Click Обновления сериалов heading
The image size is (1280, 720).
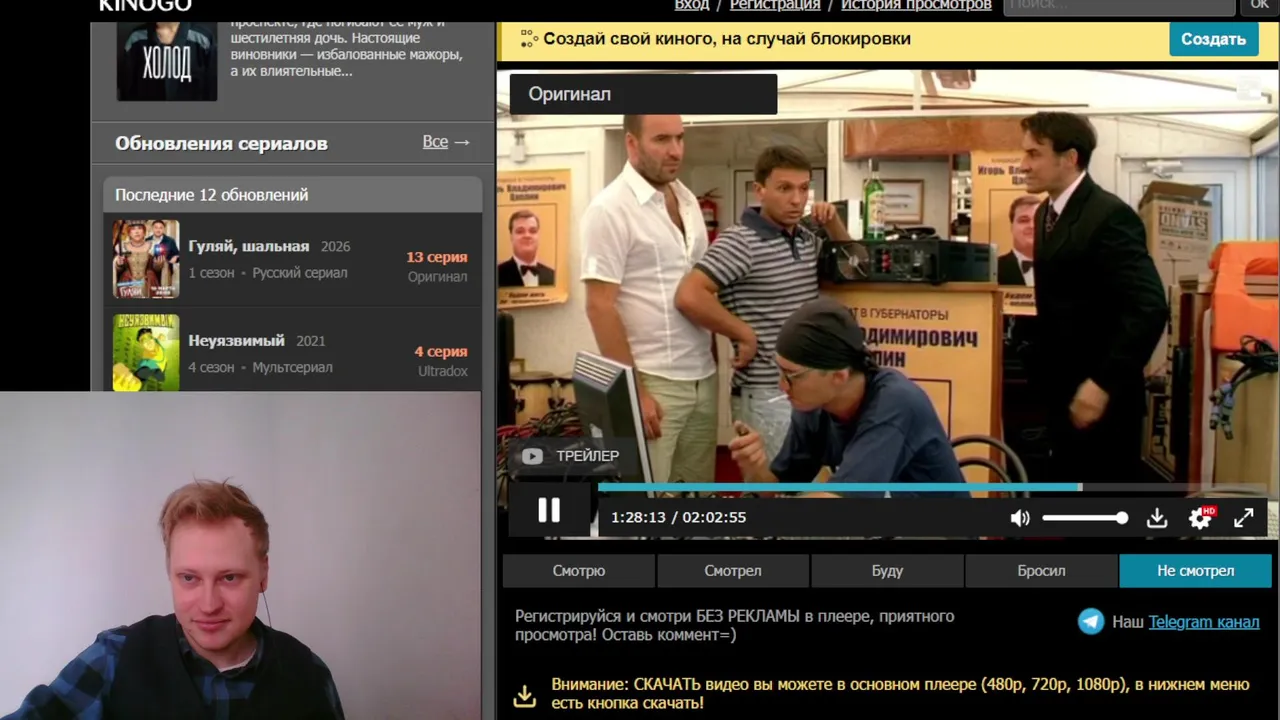point(221,143)
